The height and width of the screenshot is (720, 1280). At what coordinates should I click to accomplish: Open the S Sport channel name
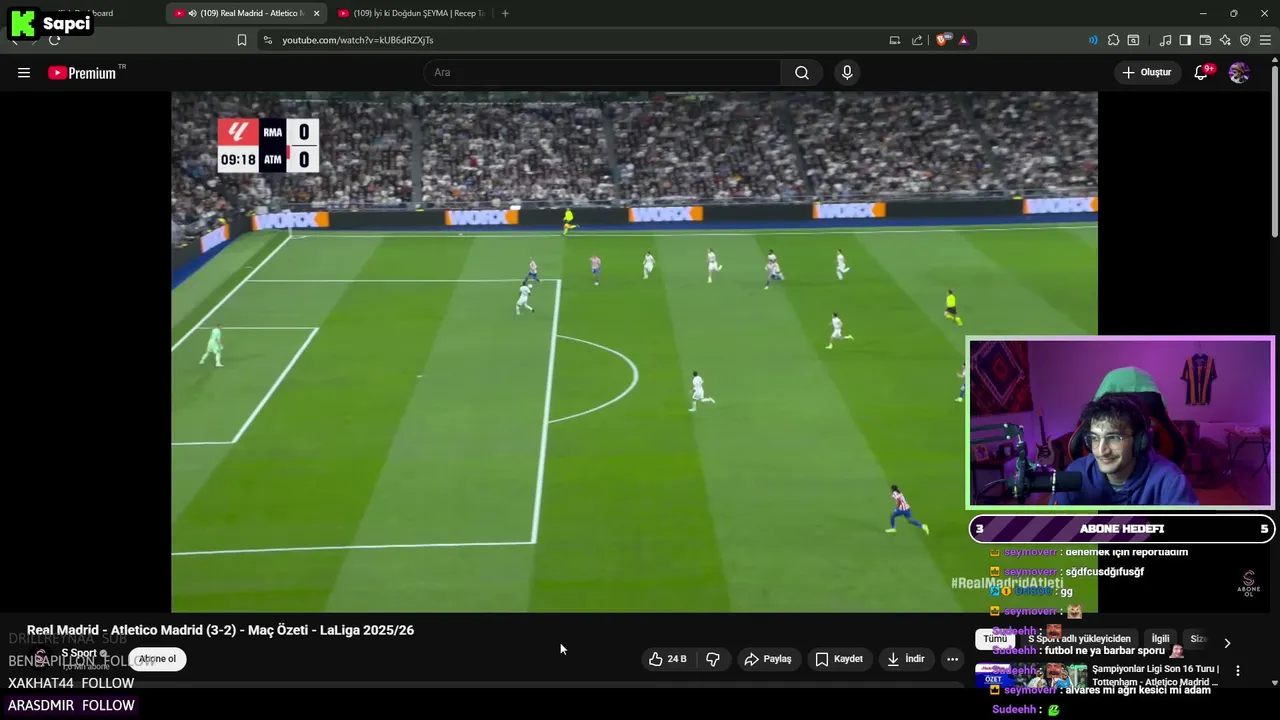[x=79, y=654]
